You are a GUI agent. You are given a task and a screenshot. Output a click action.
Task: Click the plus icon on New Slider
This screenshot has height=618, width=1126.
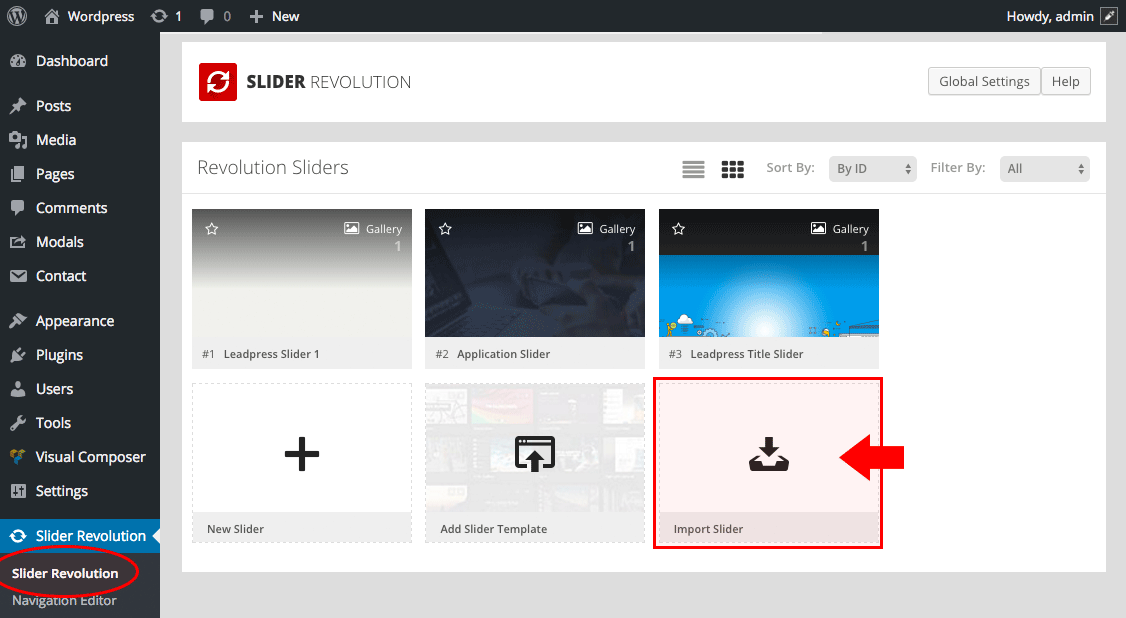click(x=302, y=454)
